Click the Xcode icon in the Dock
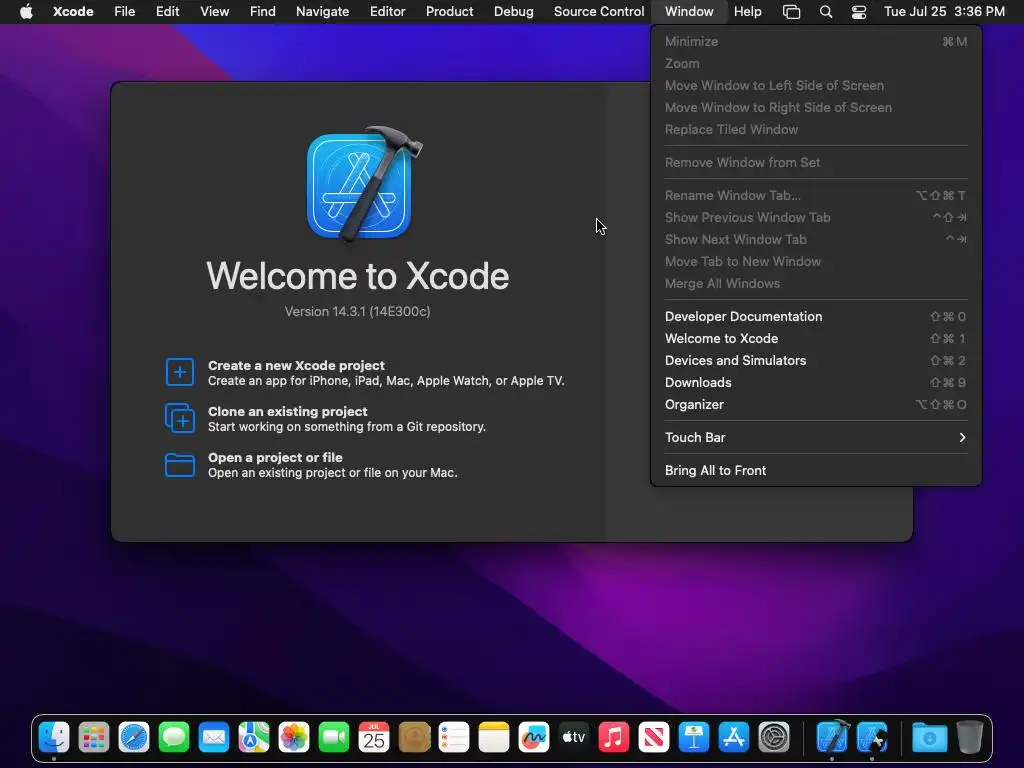 833,737
